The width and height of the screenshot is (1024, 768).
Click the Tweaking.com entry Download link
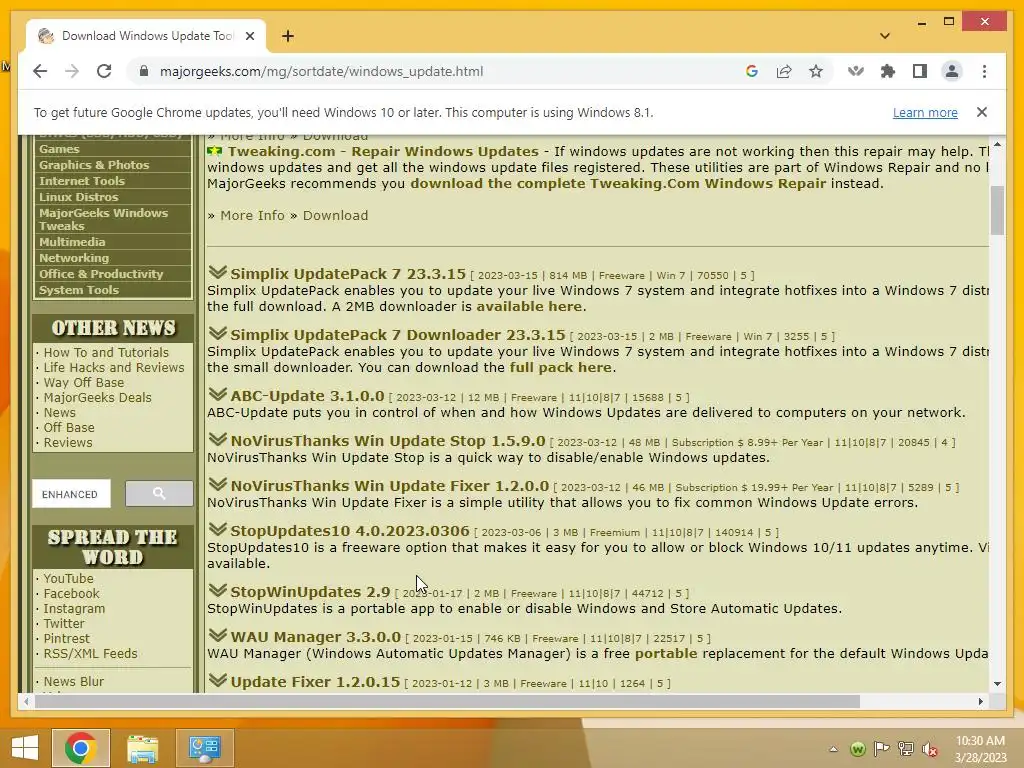(335, 216)
